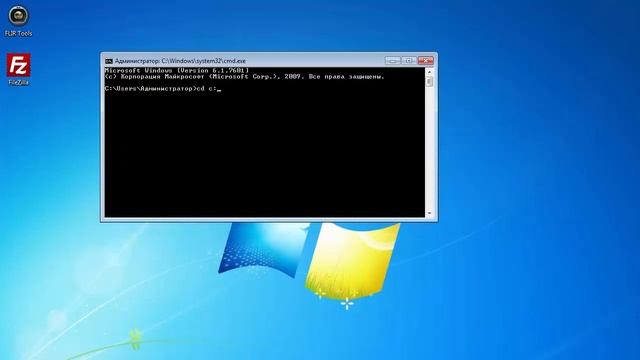The width and height of the screenshot is (640, 360).
Task: Click the Microsoft Corp. 2009 copyright line
Action: 244,76
